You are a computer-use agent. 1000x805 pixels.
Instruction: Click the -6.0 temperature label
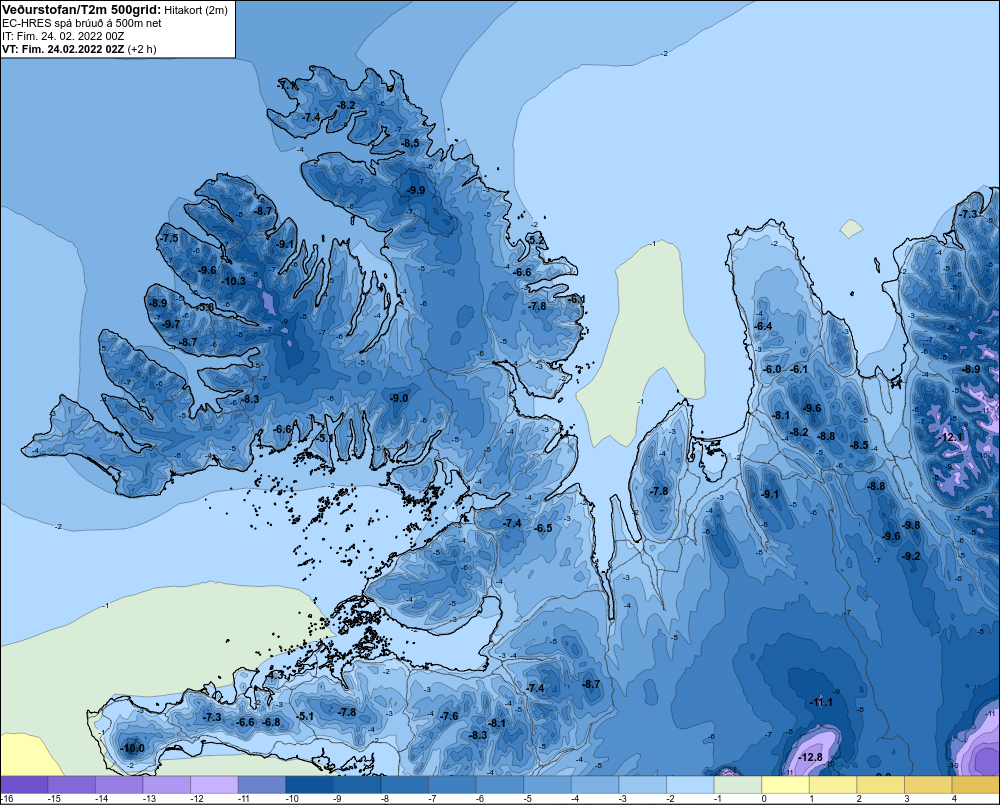tap(772, 369)
